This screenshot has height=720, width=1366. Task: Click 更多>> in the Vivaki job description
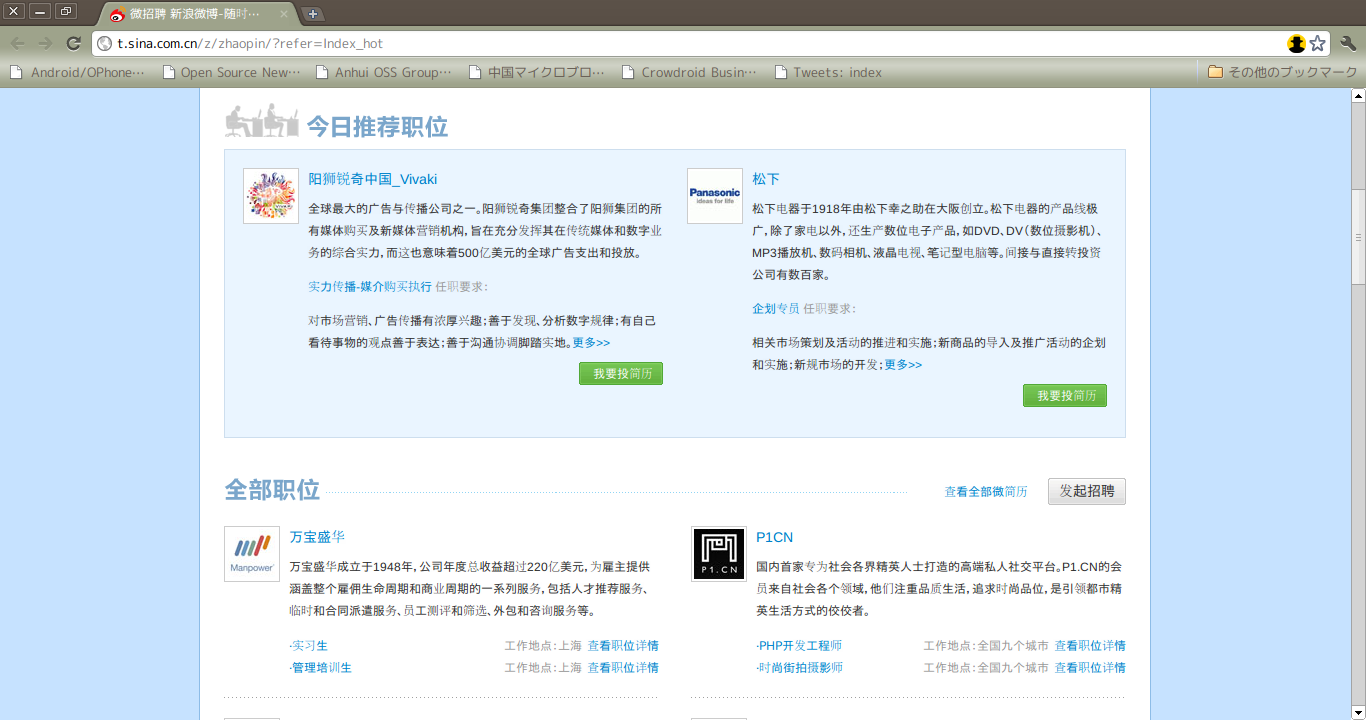pyautogui.click(x=591, y=342)
